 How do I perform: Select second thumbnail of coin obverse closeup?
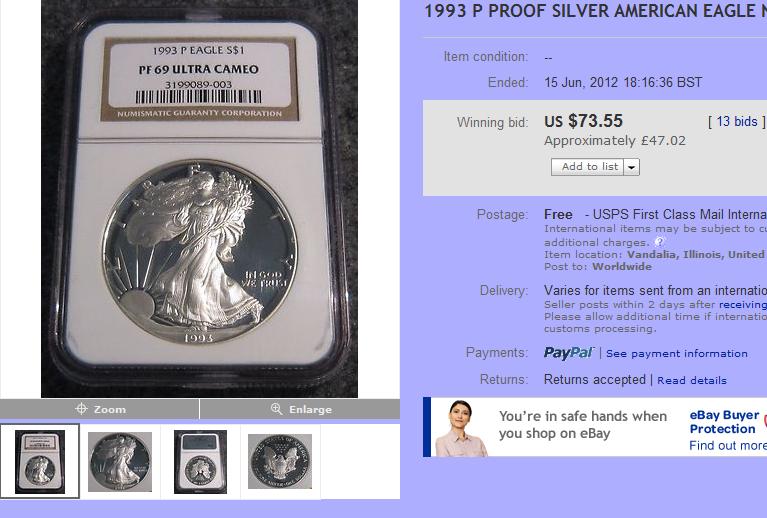(x=120, y=462)
